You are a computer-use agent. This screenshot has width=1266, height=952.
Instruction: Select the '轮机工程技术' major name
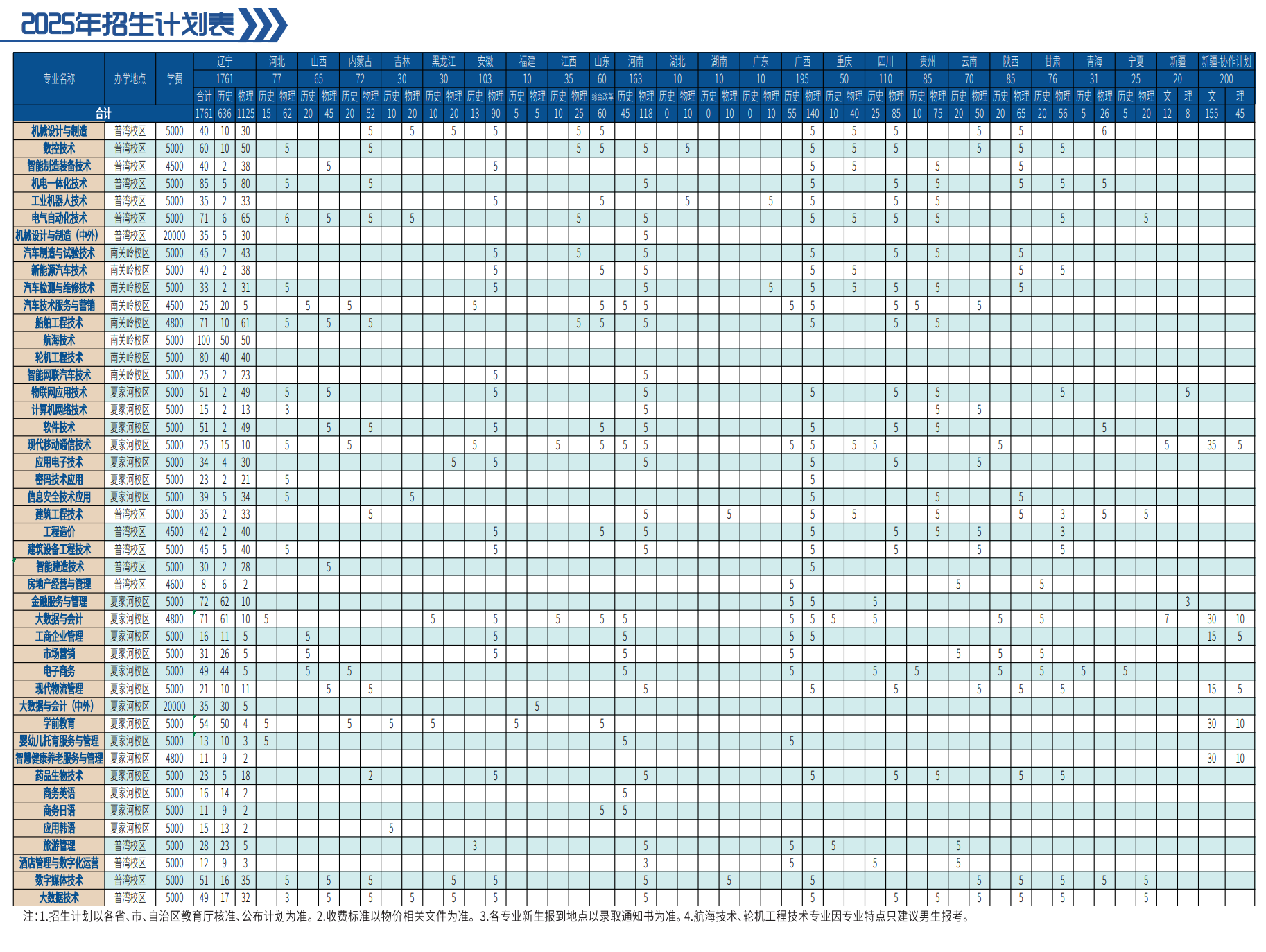[x=59, y=357]
